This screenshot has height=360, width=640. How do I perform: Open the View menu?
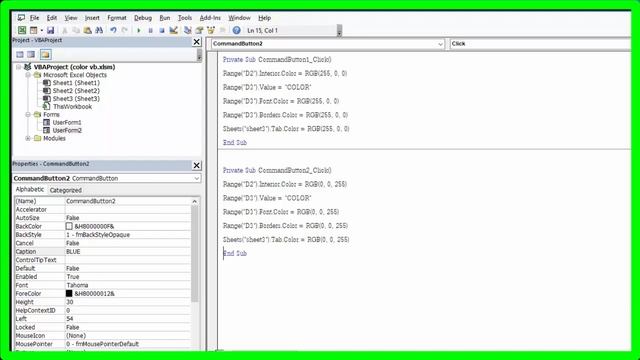tap(71, 18)
